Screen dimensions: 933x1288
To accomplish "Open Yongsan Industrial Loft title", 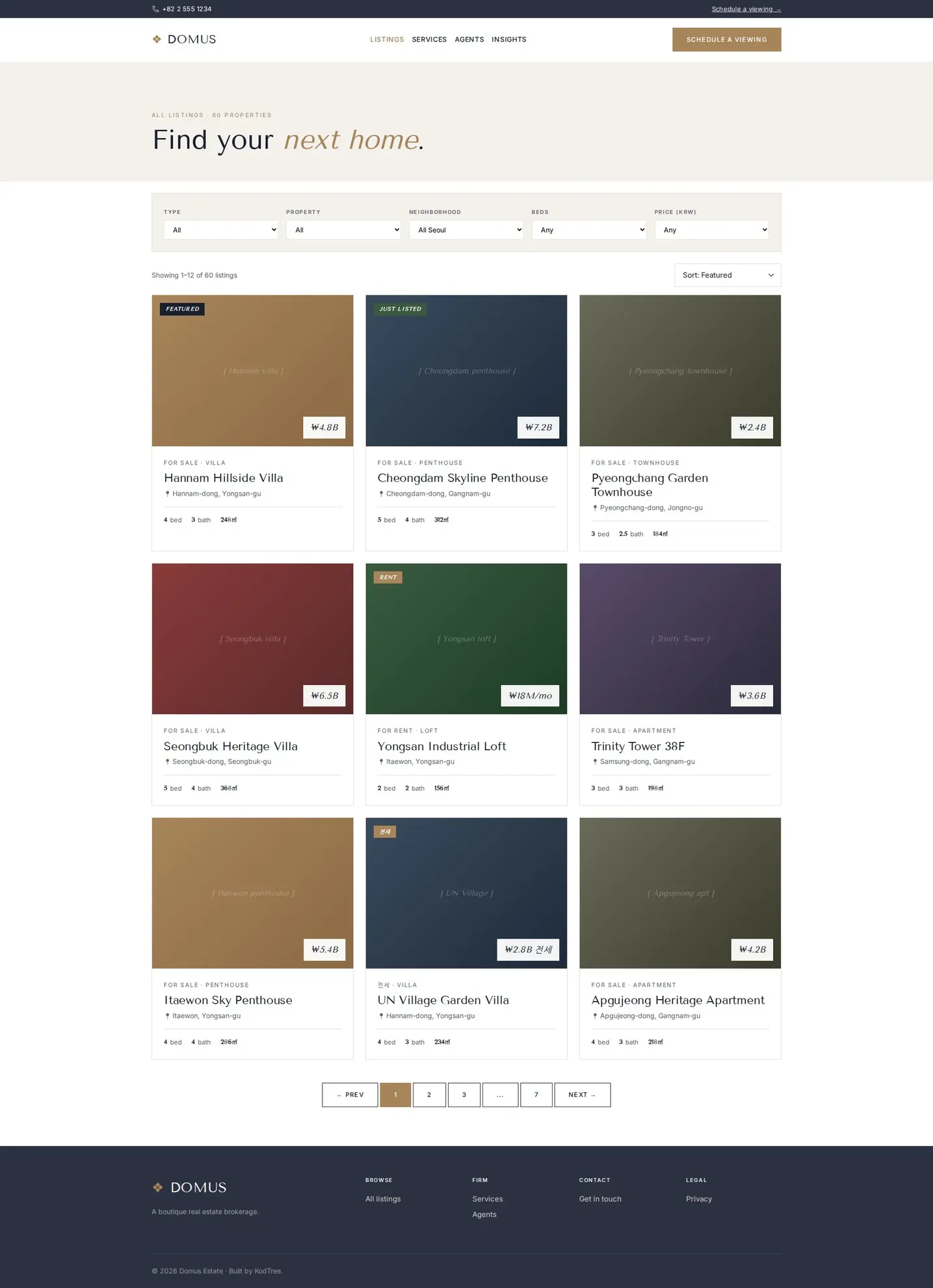I will (441, 746).
